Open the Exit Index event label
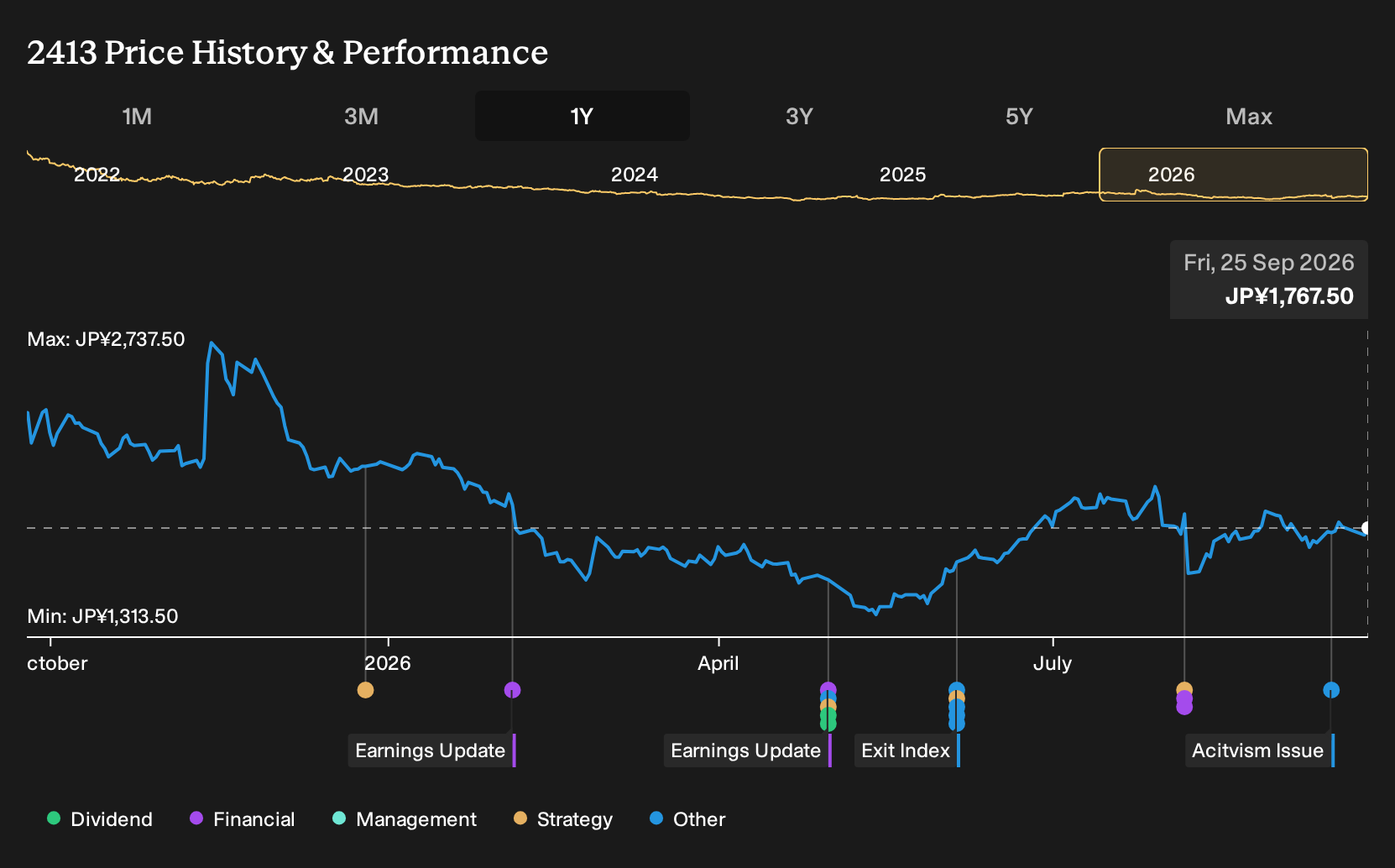The image size is (1395, 868). tap(907, 750)
